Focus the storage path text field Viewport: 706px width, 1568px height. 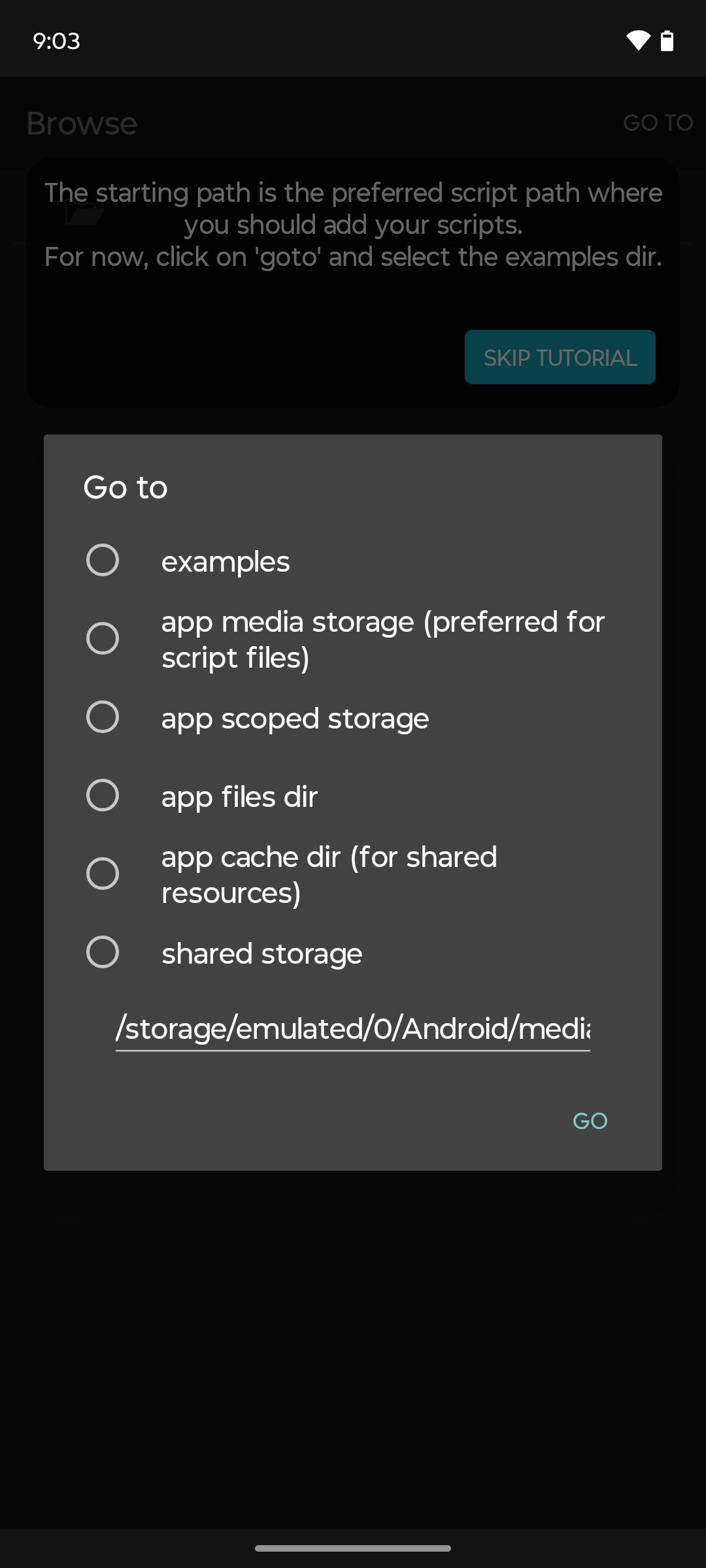coord(353,1028)
